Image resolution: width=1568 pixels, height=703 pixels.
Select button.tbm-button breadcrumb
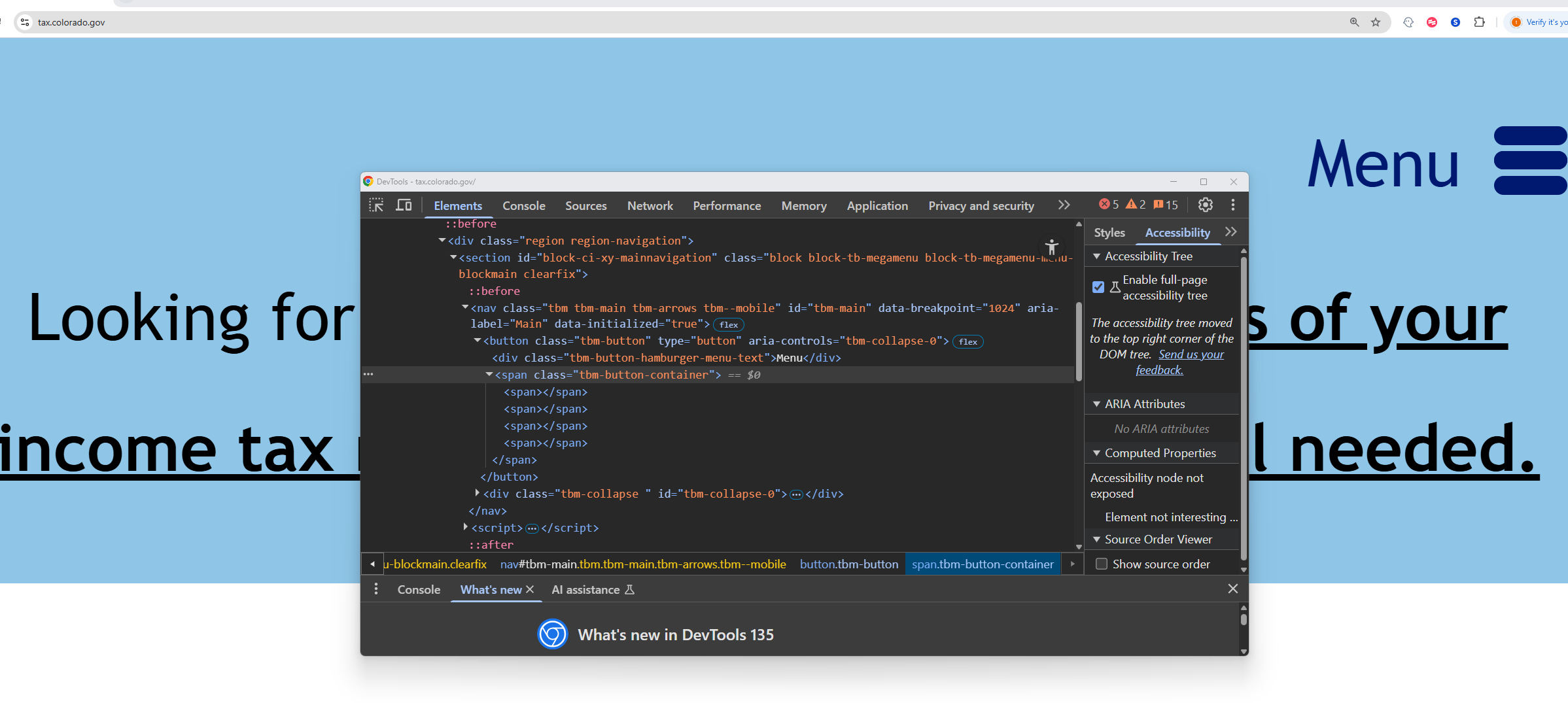point(848,564)
